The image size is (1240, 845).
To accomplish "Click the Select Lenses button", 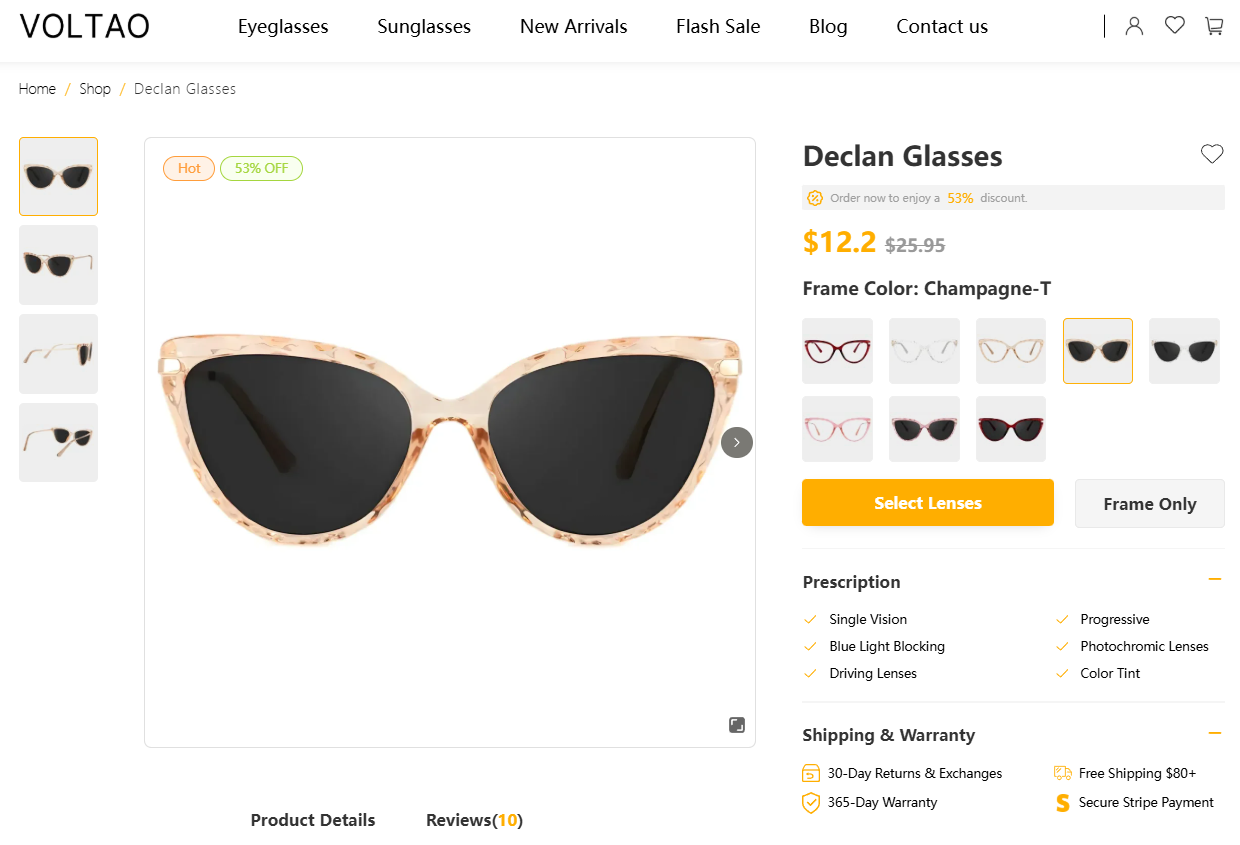I will (x=928, y=502).
